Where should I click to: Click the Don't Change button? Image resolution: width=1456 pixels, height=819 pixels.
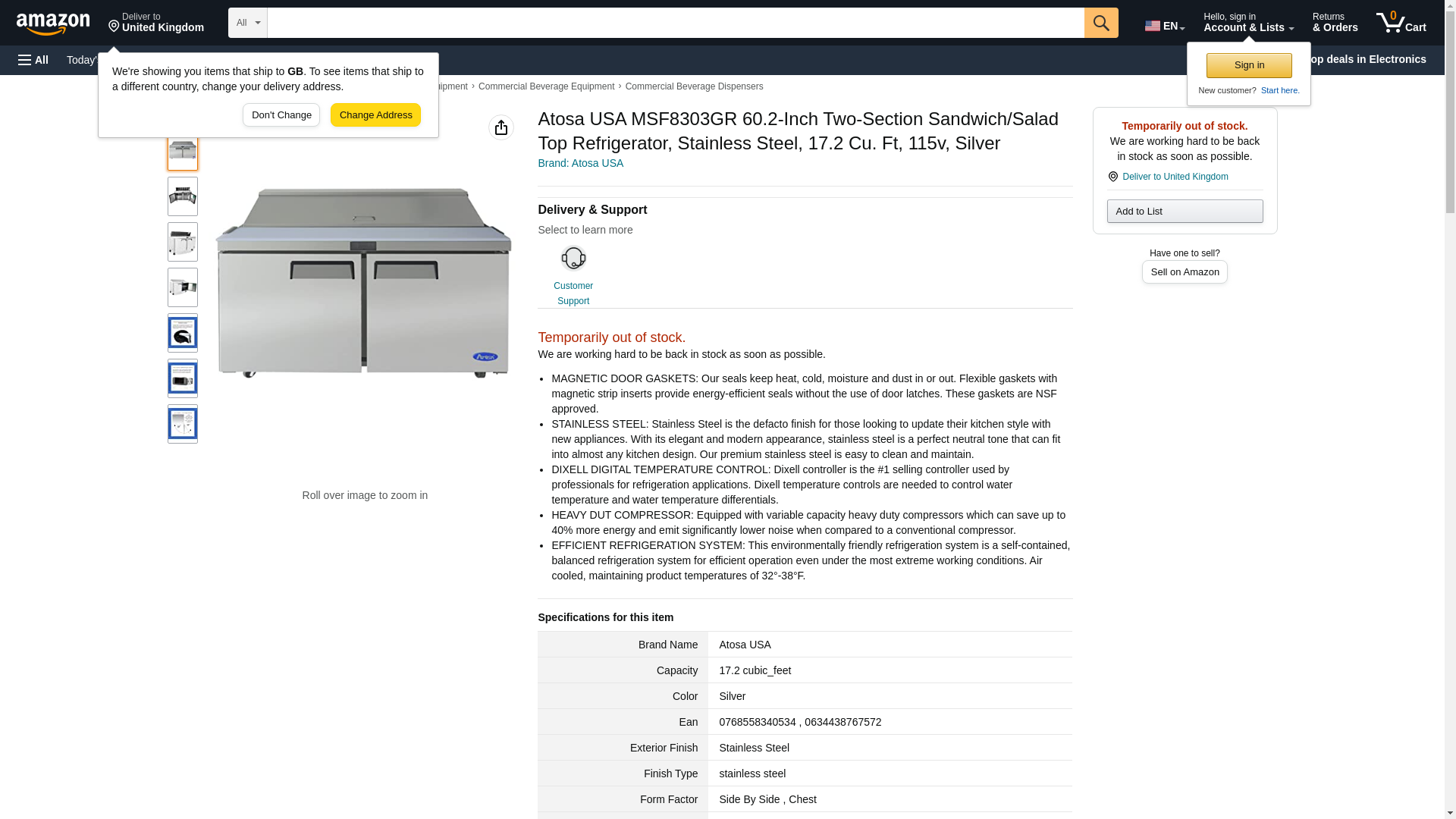[x=281, y=115]
